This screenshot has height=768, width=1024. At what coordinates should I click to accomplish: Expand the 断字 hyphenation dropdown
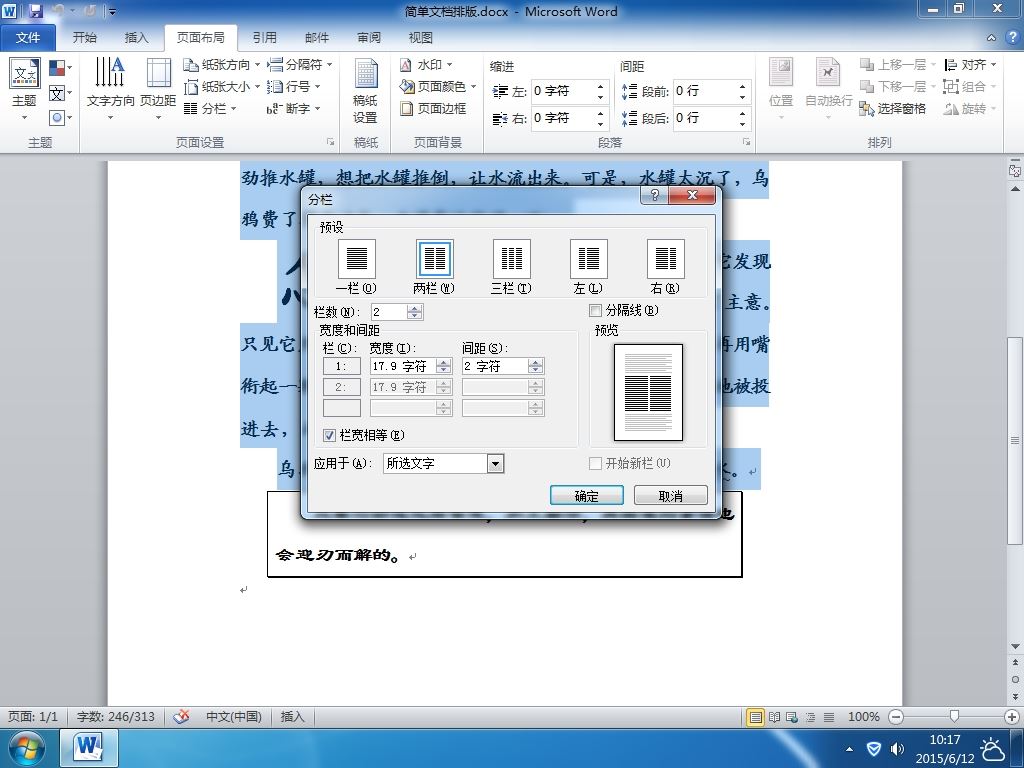318,108
